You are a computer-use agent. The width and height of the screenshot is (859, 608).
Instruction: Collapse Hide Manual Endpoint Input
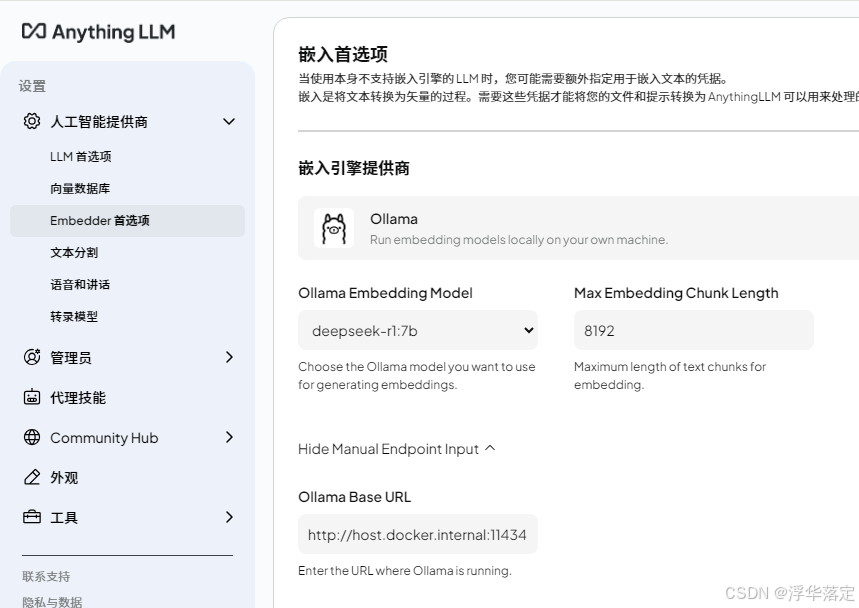(397, 449)
